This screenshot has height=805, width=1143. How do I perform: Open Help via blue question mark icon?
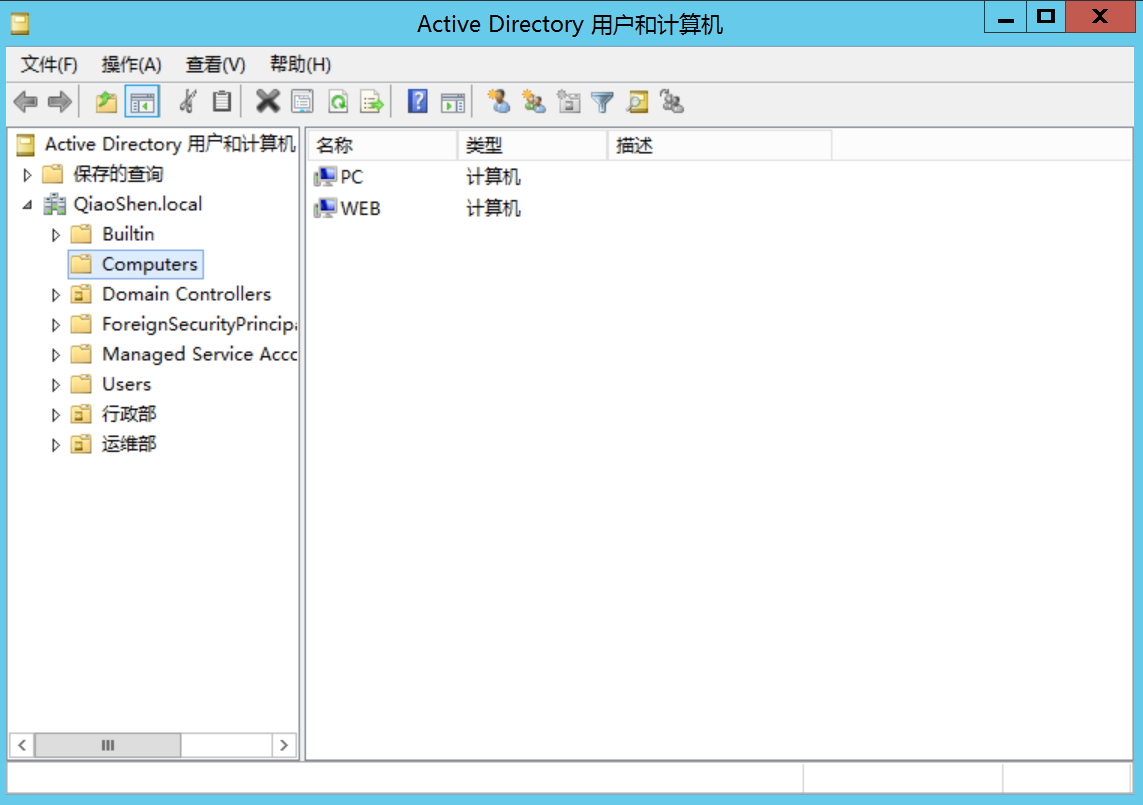click(418, 101)
